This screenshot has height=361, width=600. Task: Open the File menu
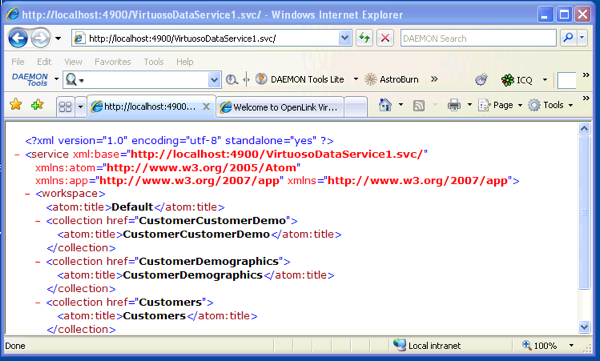click(18, 62)
